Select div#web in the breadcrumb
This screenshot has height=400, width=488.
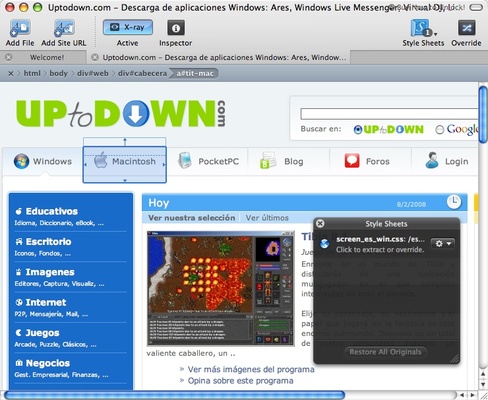[93, 73]
